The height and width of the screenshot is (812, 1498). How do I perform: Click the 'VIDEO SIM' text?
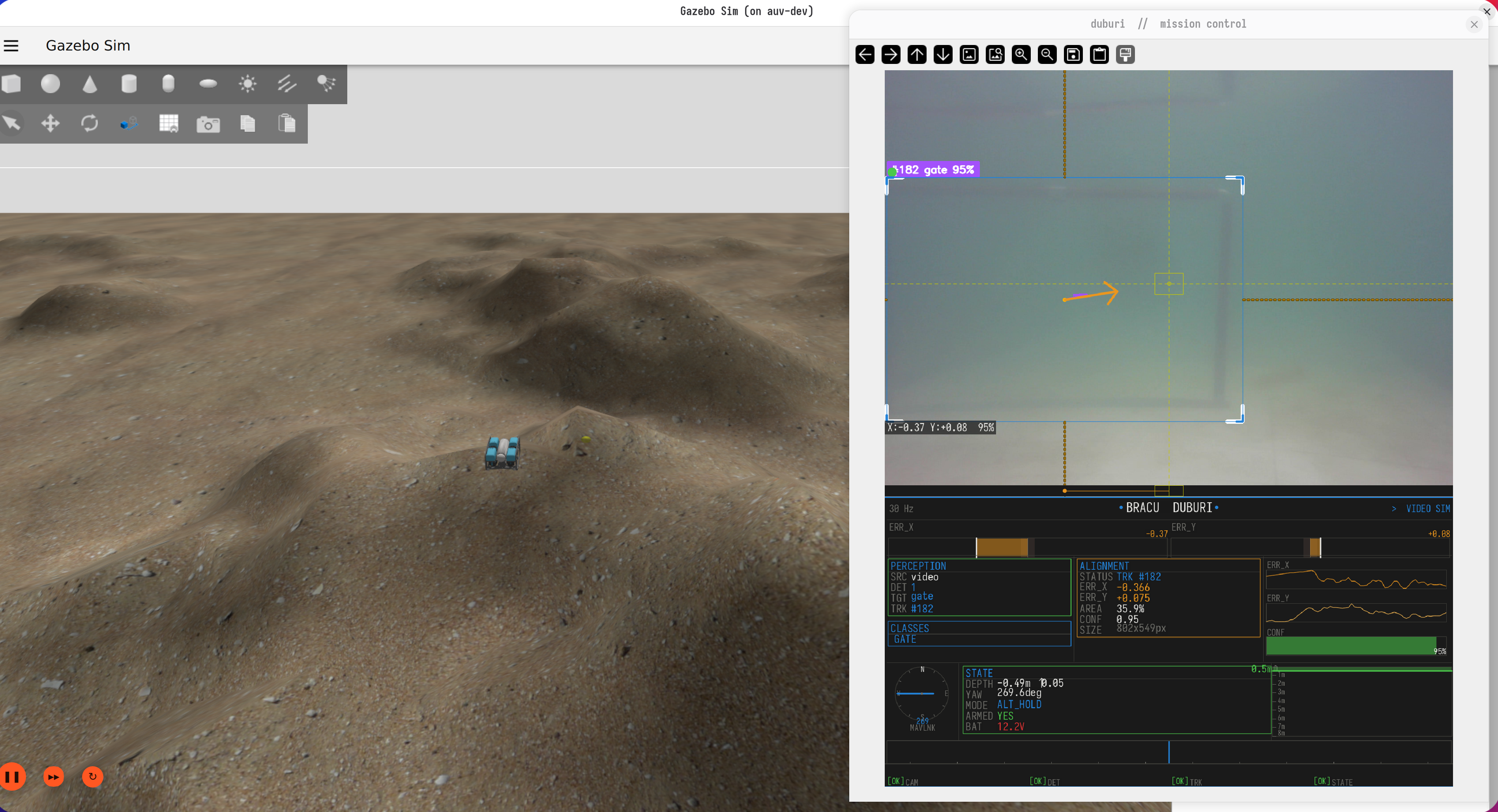(x=1428, y=509)
